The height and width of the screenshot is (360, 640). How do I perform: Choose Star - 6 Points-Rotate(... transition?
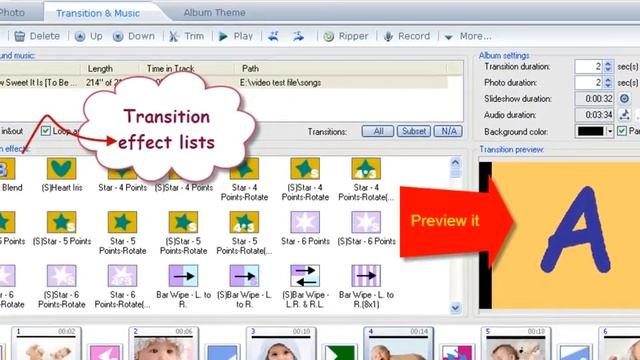coord(122,287)
